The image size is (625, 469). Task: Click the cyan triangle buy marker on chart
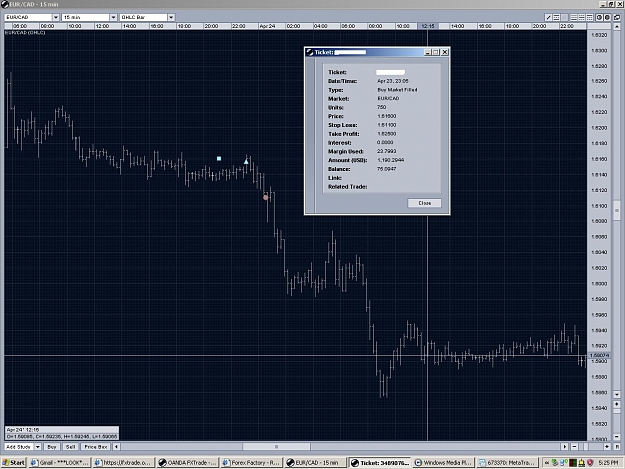pos(246,161)
